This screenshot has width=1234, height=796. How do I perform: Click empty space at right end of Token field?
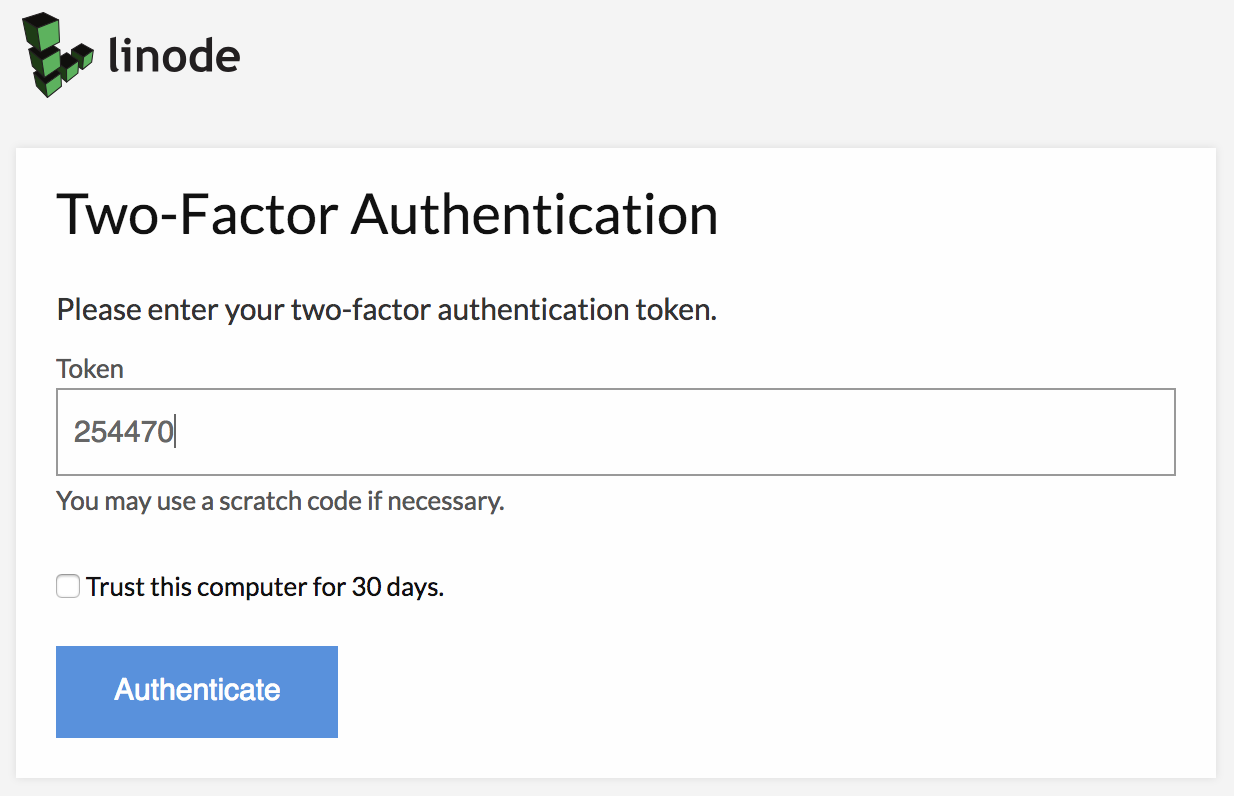tap(1100, 432)
